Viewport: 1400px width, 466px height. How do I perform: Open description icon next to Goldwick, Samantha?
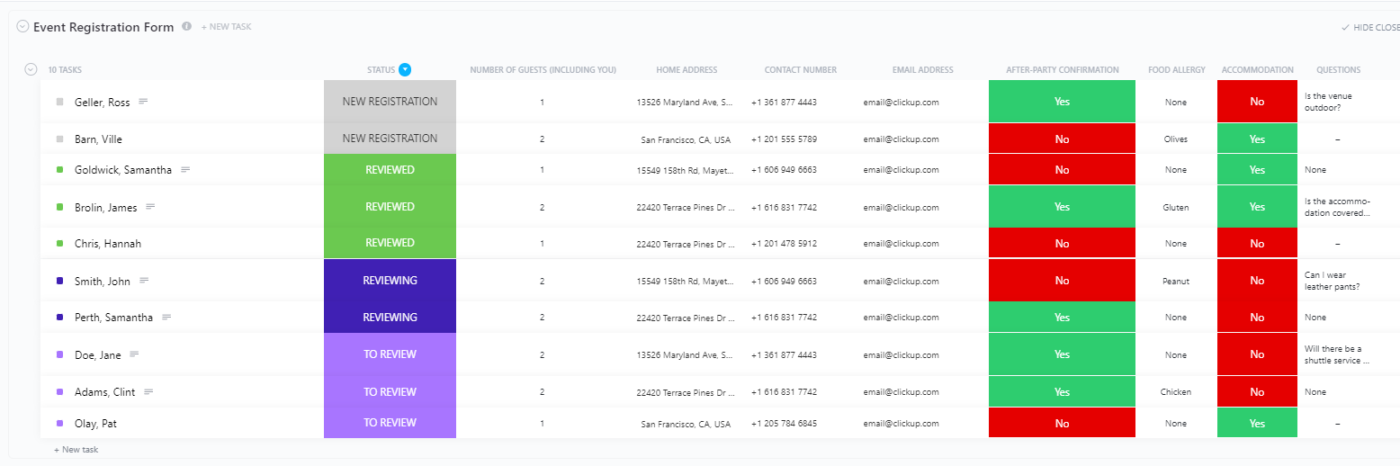pyautogui.click(x=185, y=170)
